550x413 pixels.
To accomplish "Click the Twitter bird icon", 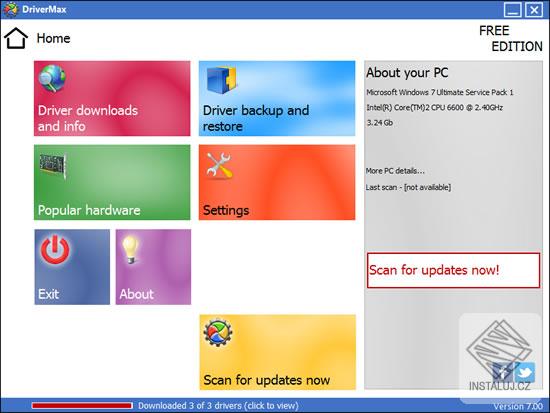I will 525,373.
